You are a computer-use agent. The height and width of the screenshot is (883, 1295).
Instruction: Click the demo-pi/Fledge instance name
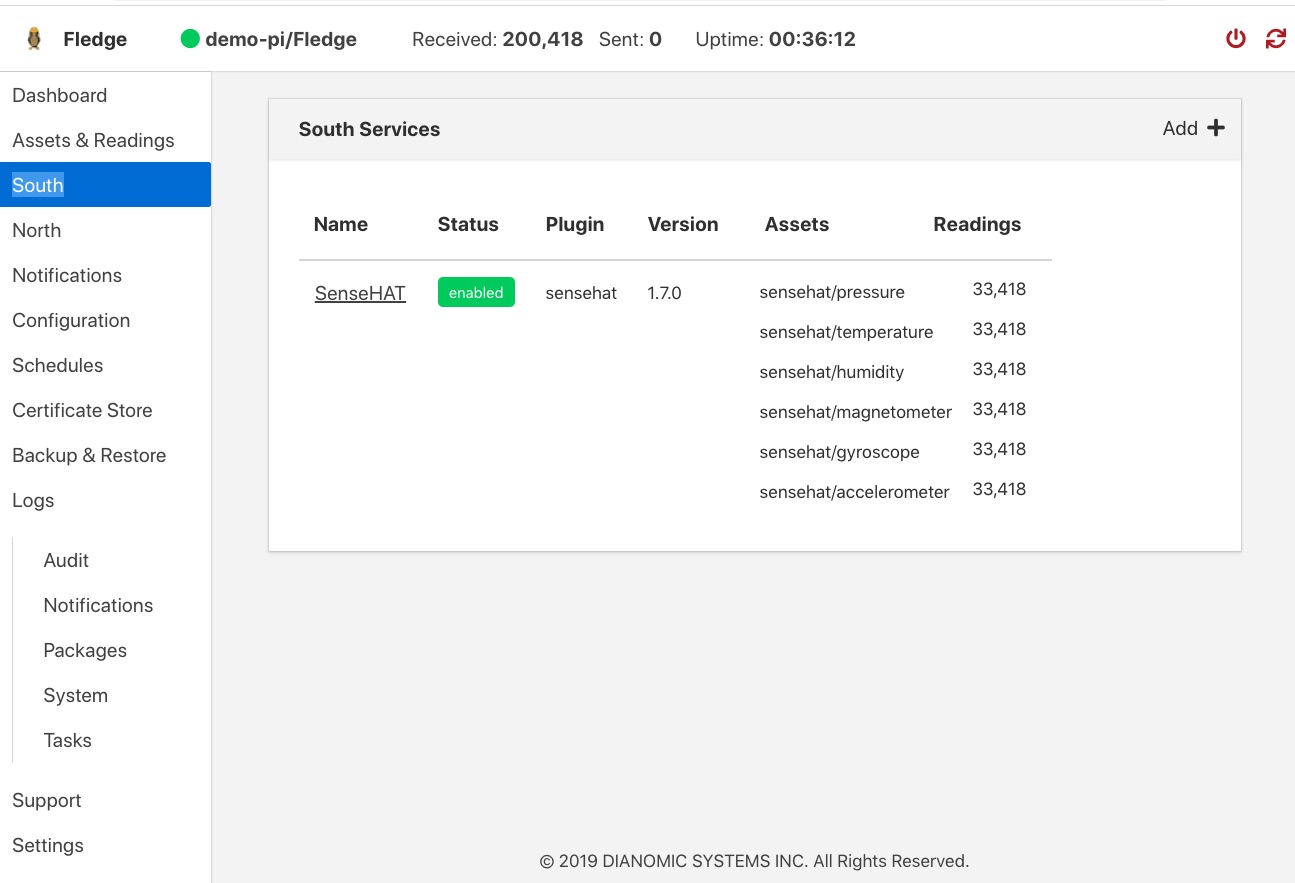pos(280,39)
